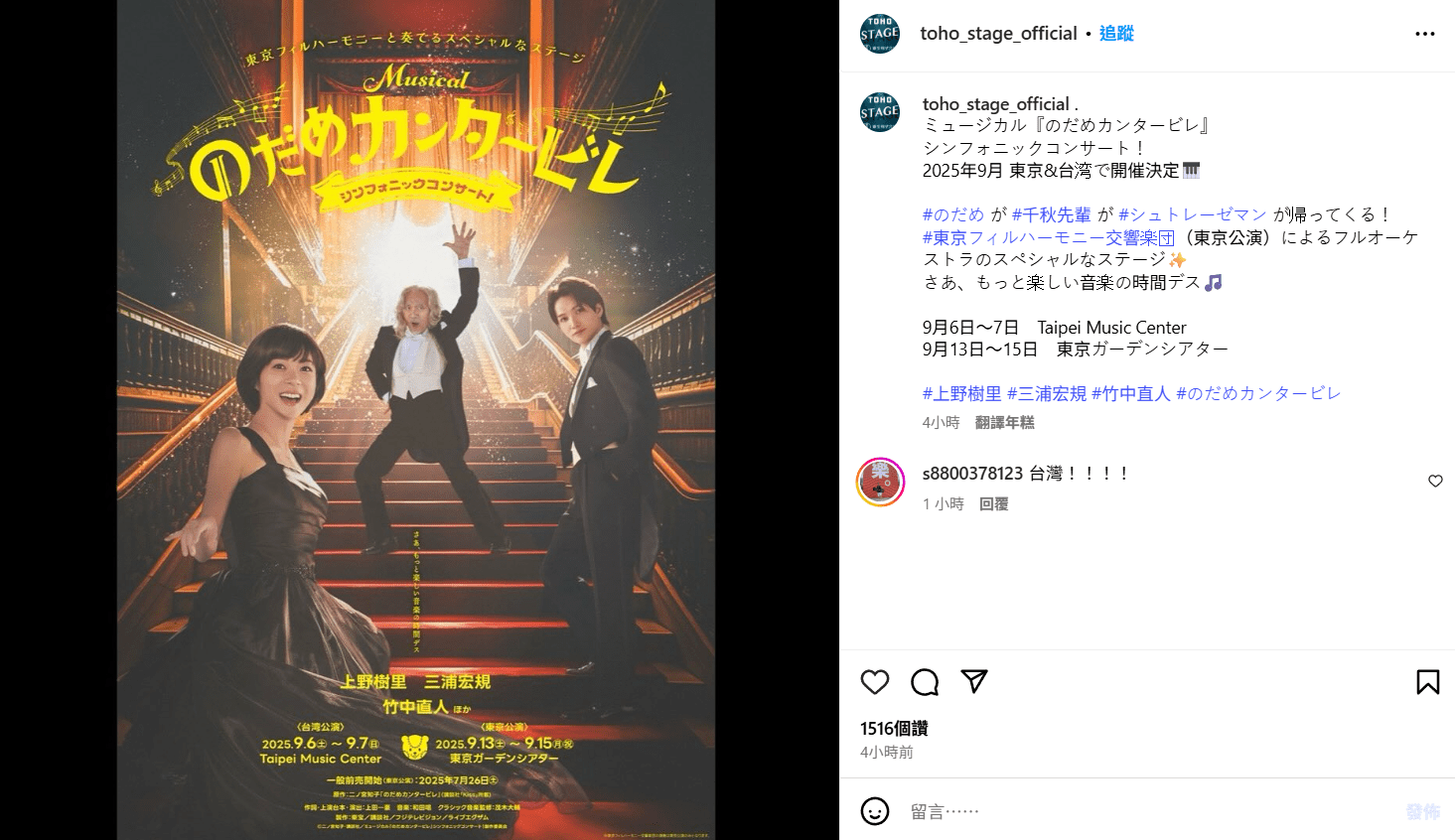Open the #竹中直人 hashtag

click(x=1131, y=393)
